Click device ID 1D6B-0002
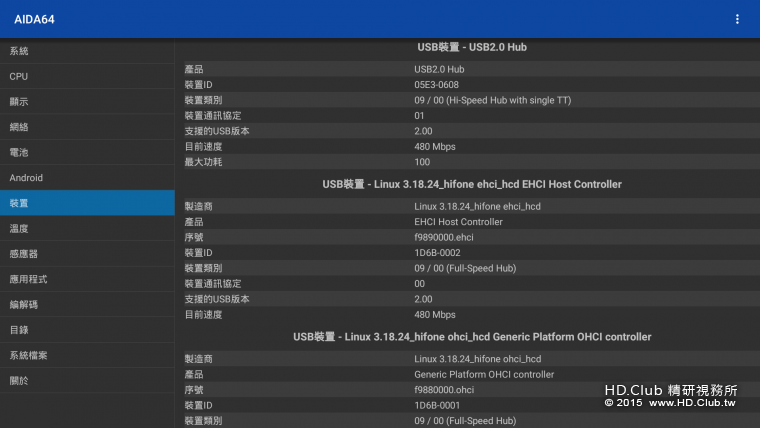 (x=437, y=253)
